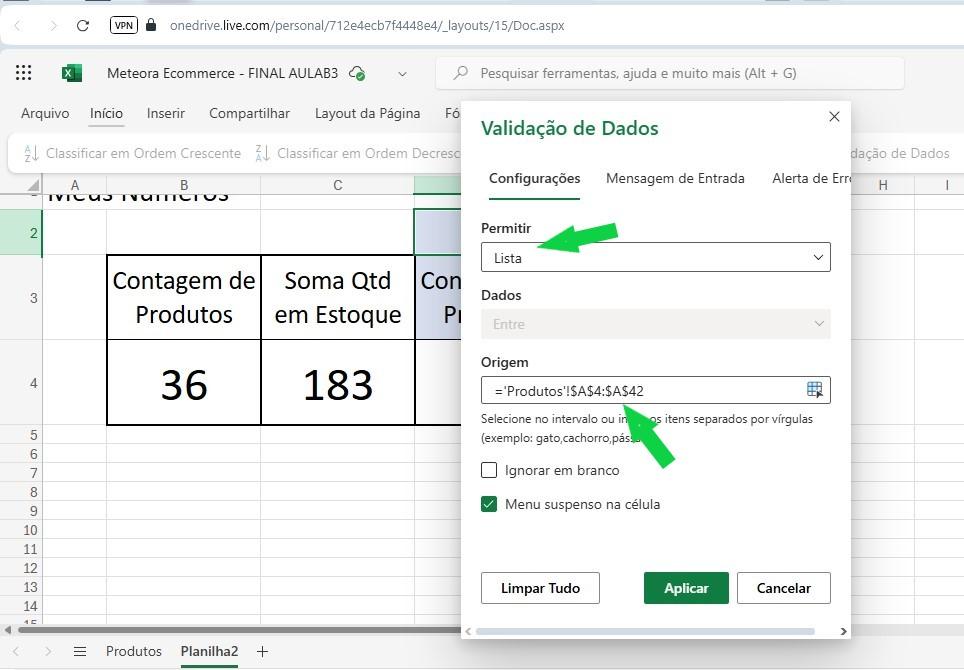This screenshot has width=964, height=670.
Task: Open the Compartilhar ribbon tab
Action: pyautogui.click(x=249, y=113)
